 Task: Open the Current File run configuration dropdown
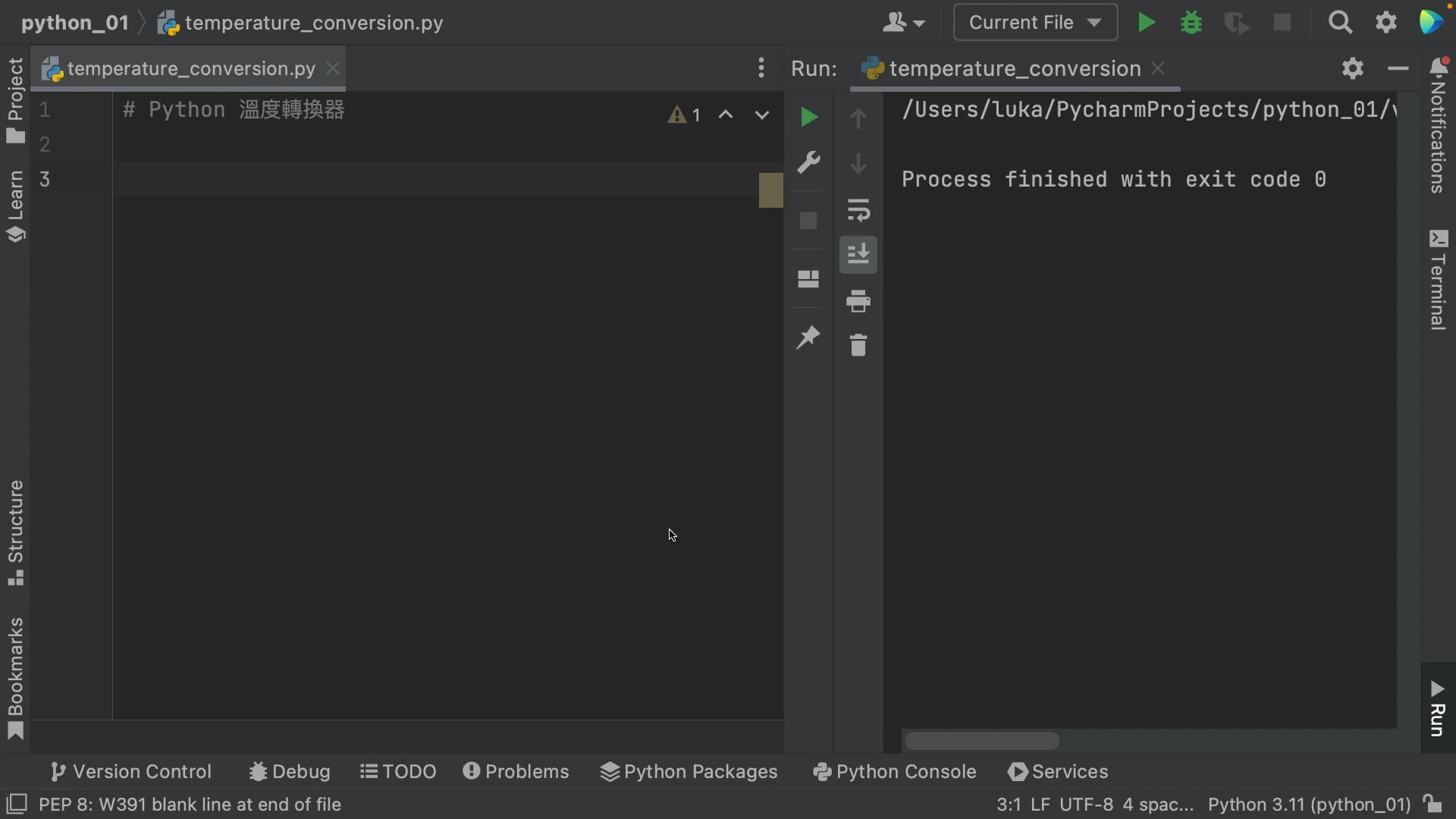pyautogui.click(x=1034, y=23)
